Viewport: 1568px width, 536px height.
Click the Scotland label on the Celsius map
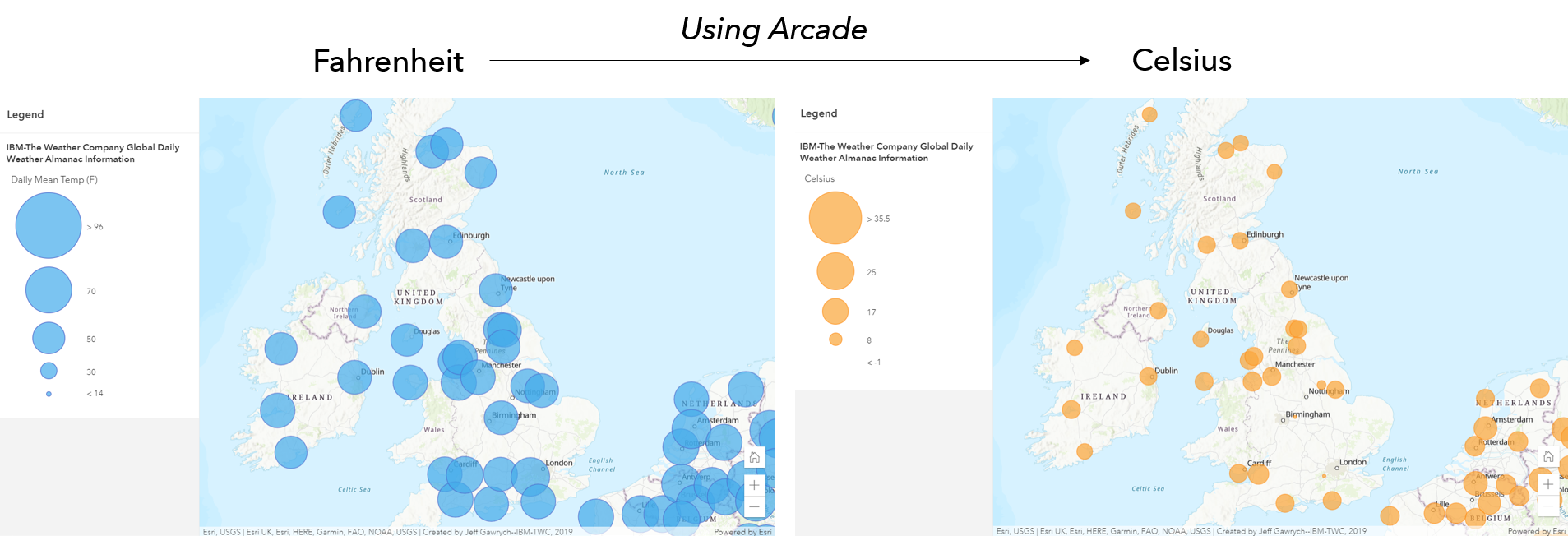[x=1219, y=199]
